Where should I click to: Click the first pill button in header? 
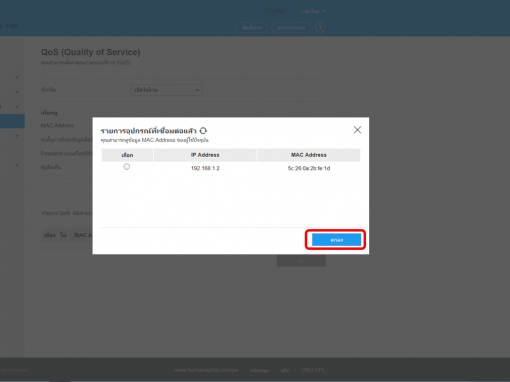pos(252,27)
